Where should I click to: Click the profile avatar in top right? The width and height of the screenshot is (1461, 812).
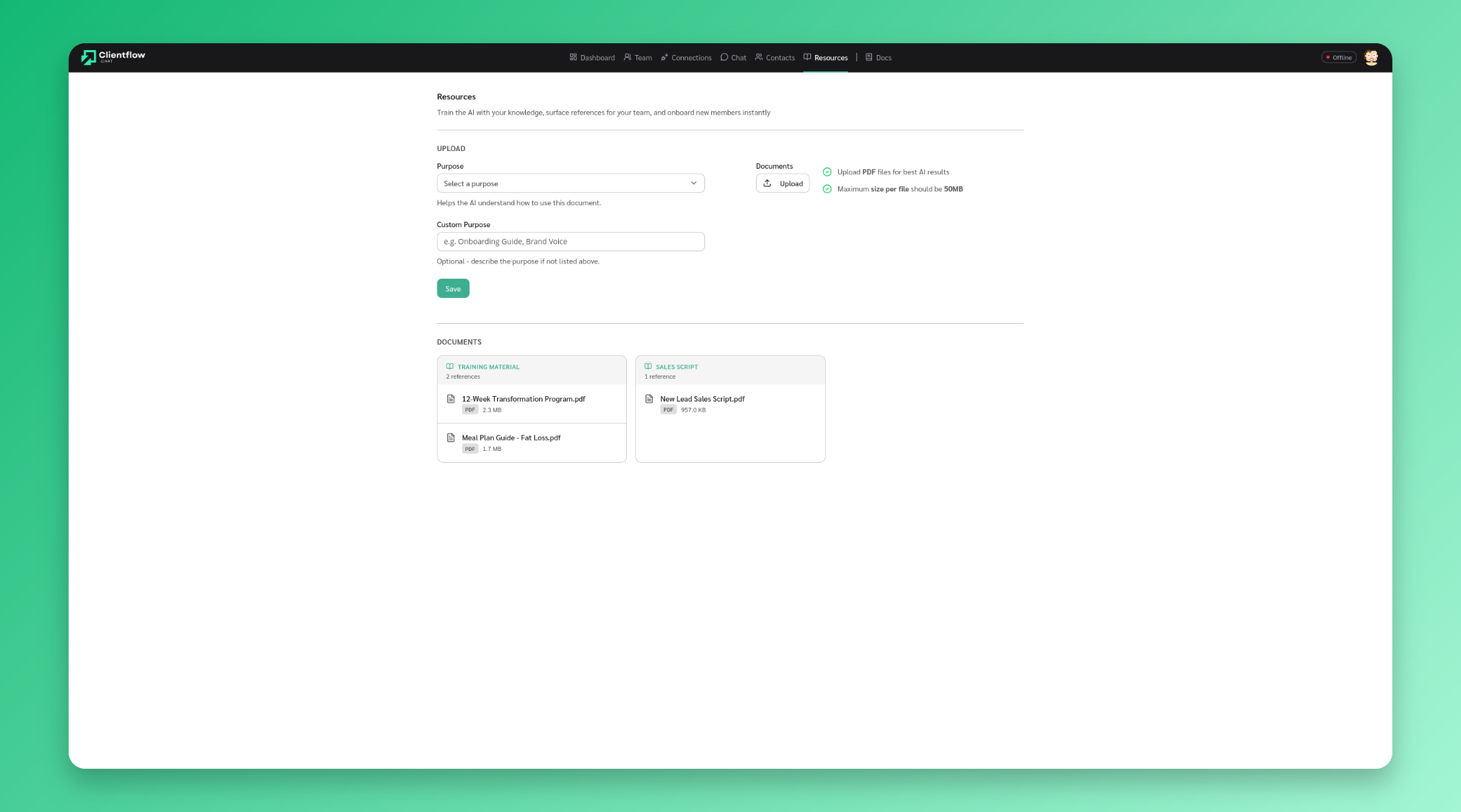tap(1370, 58)
